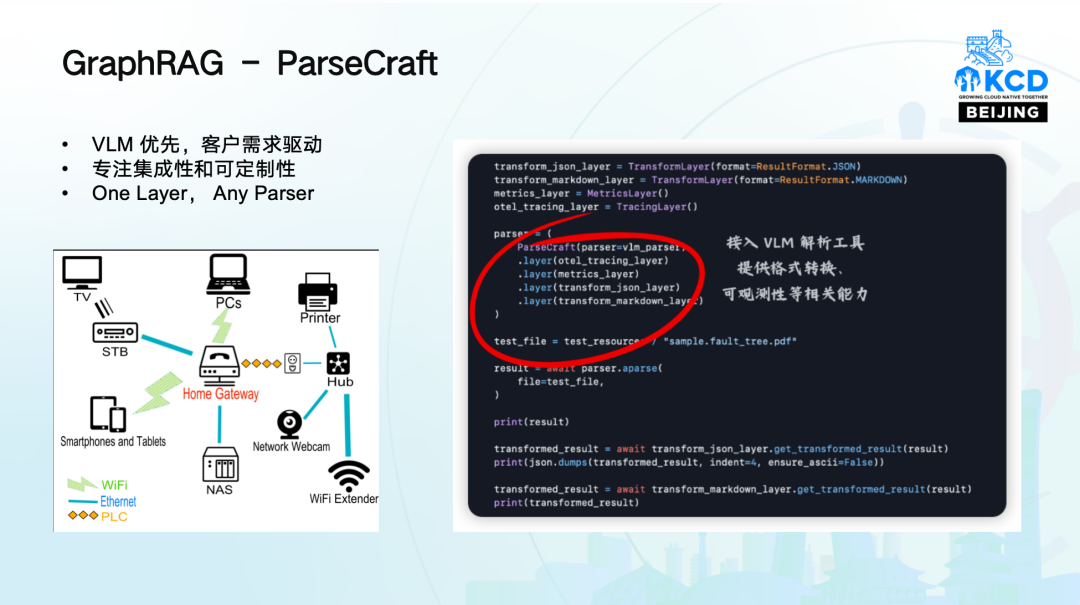Click the annotation '接入 VLM 解析工具'
Image resolution: width=1080 pixels, height=605 pixels.
click(x=795, y=243)
